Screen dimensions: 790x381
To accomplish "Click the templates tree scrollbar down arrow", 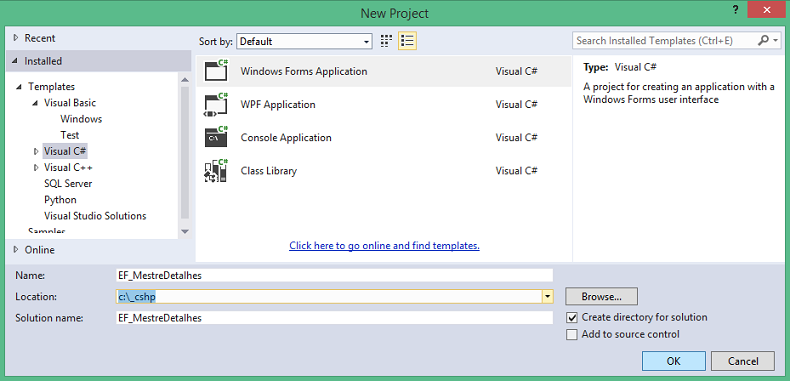I will (x=184, y=231).
